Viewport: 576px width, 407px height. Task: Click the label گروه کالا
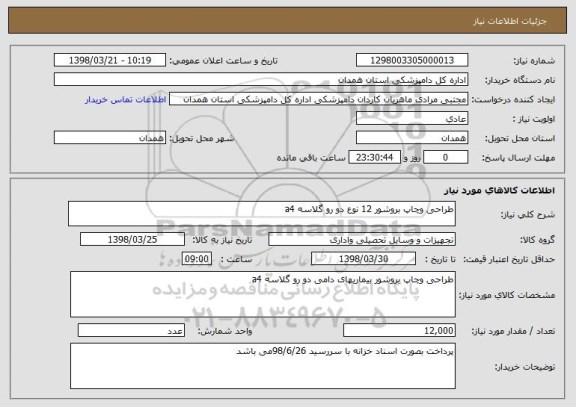(x=537, y=240)
